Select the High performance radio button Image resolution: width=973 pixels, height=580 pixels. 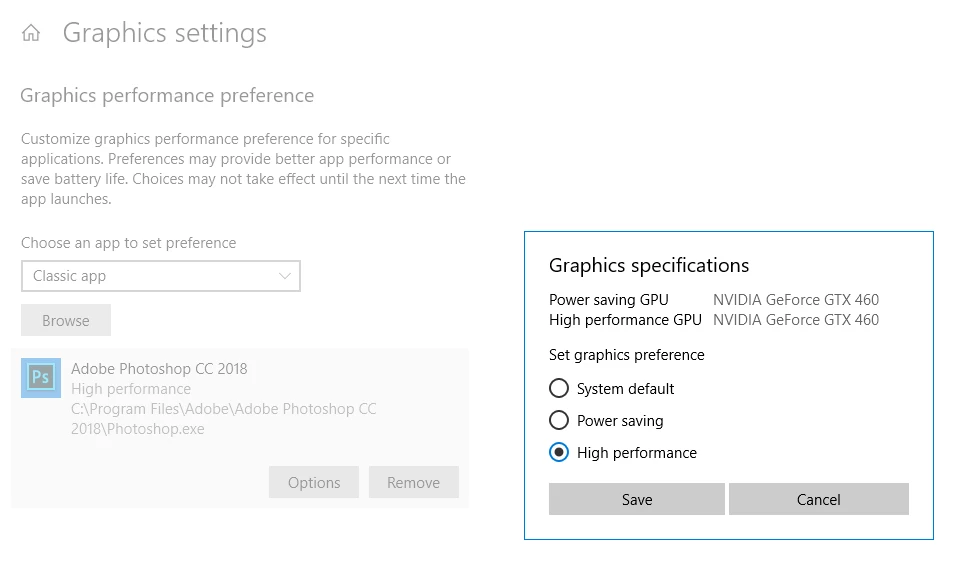pos(559,452)
